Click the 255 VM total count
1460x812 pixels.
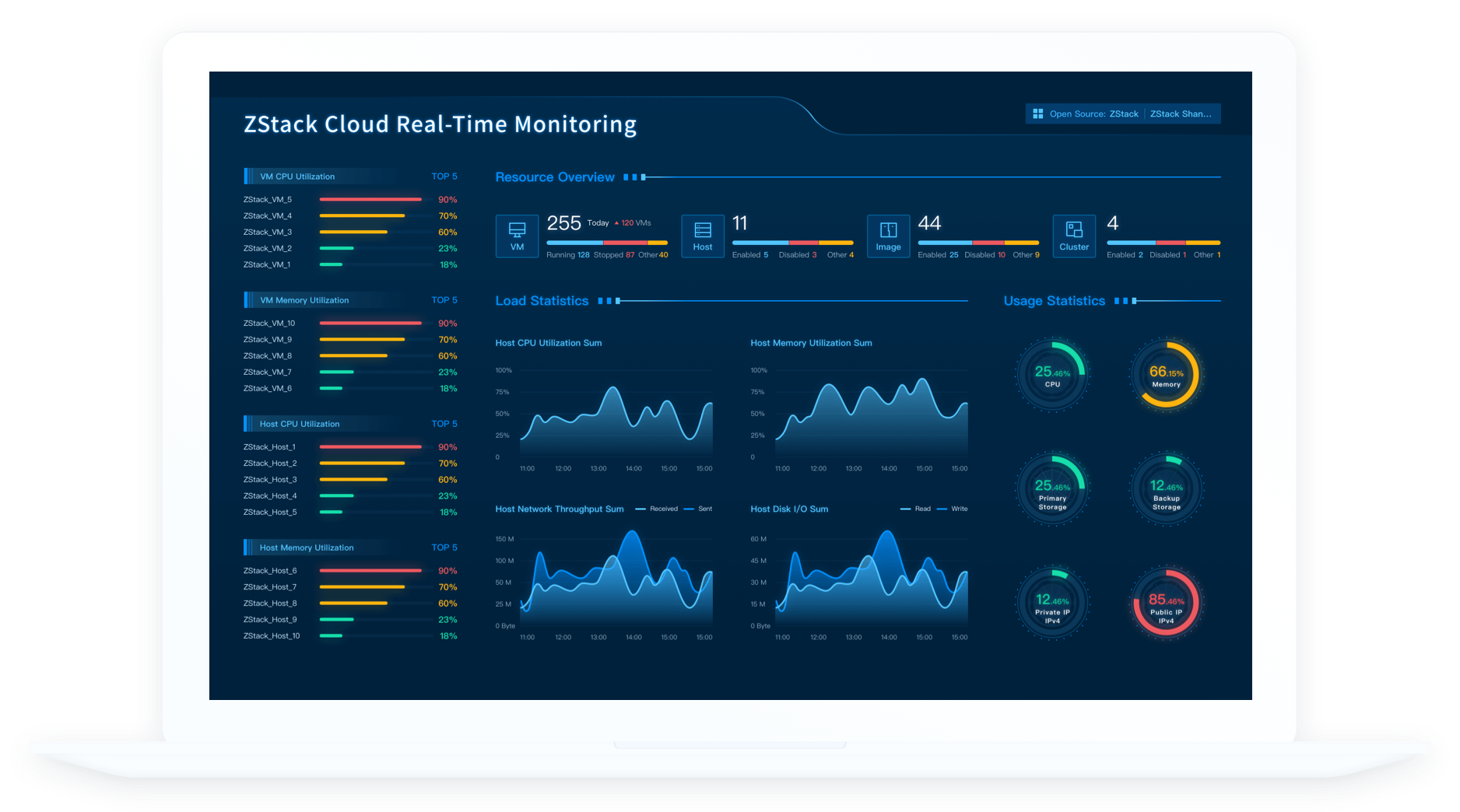(563, 224)
